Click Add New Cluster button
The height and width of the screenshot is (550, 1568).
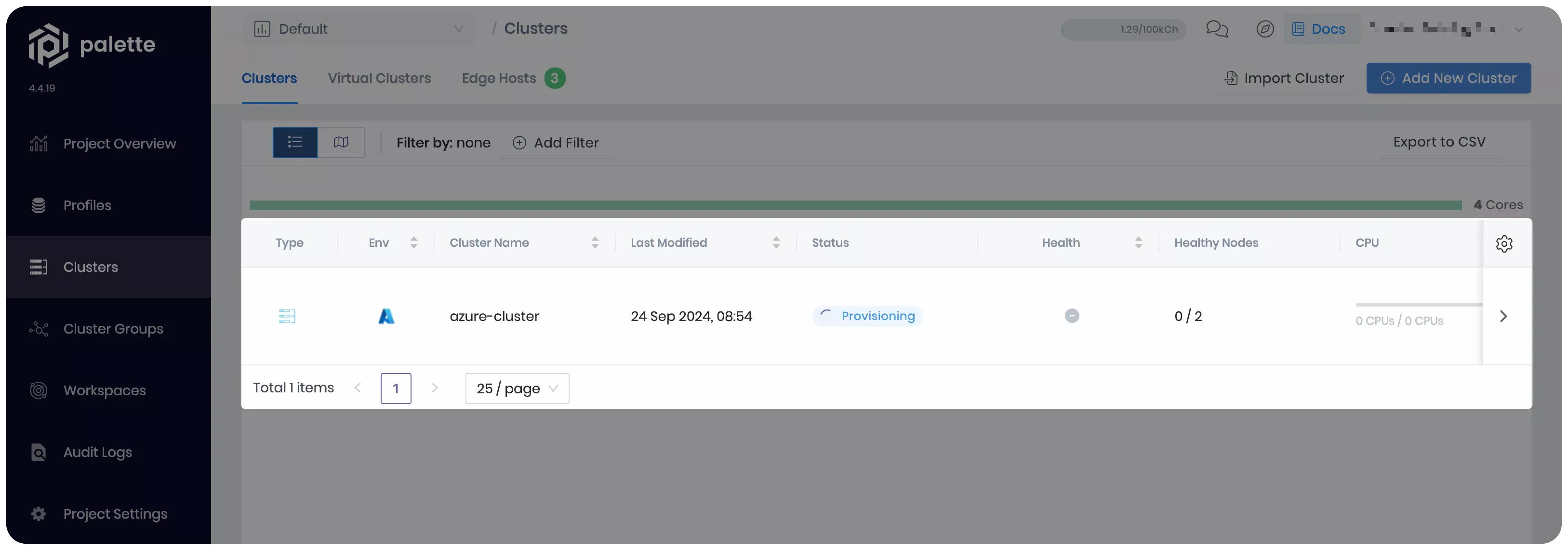(1448, 78)
